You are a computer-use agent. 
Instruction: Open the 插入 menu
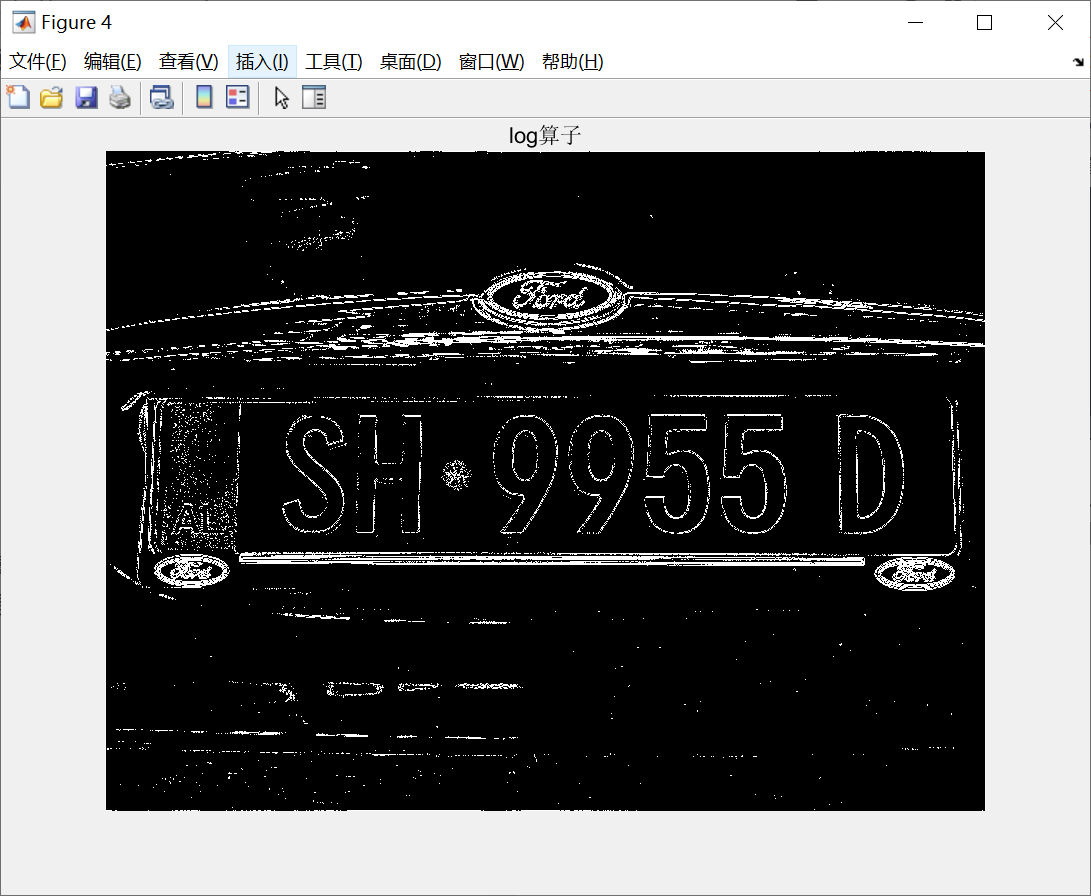[261, 61]
